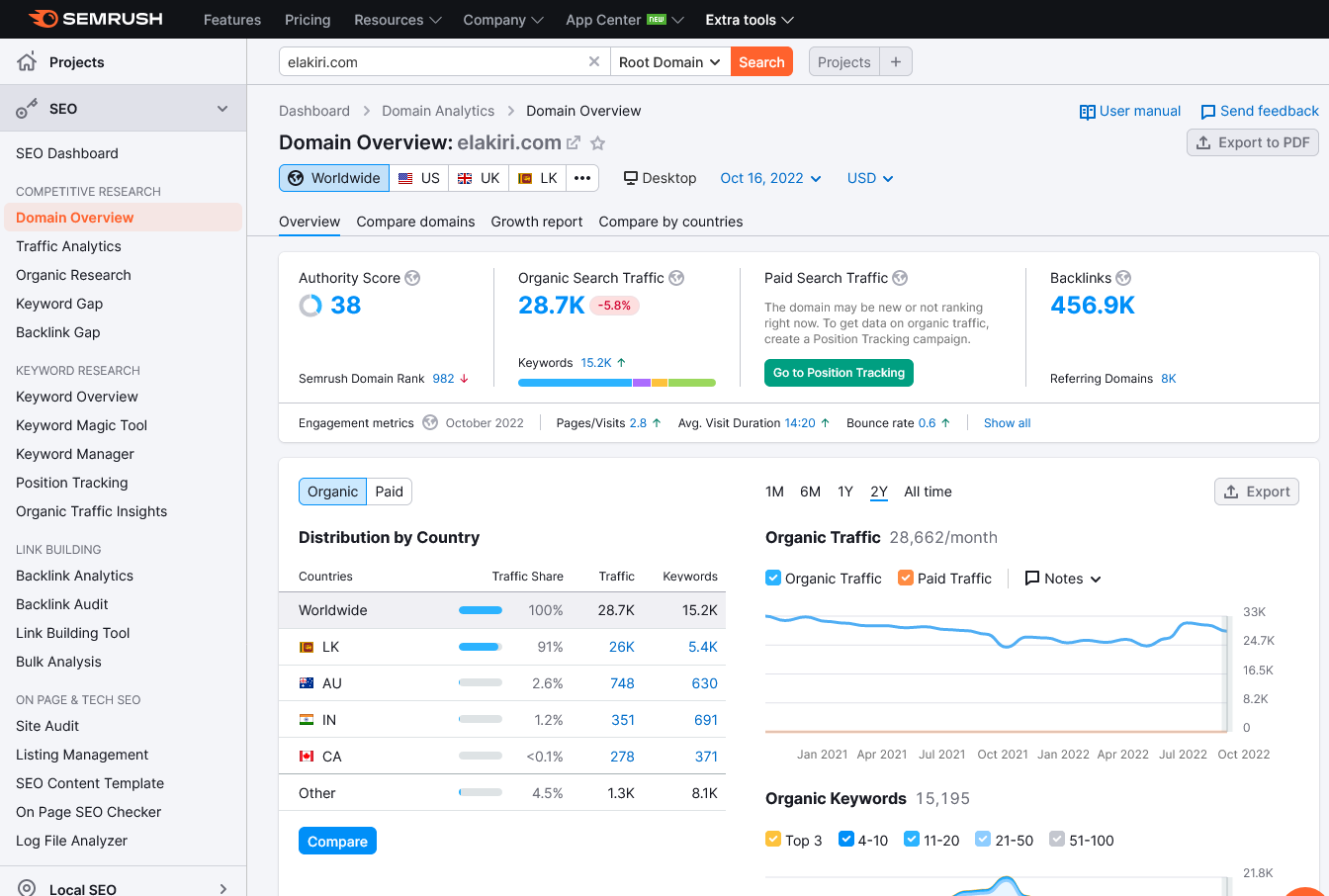Viewport: 1329px width, 896px height.
Task: Open the USD currency dropdown
Action: 870,178
